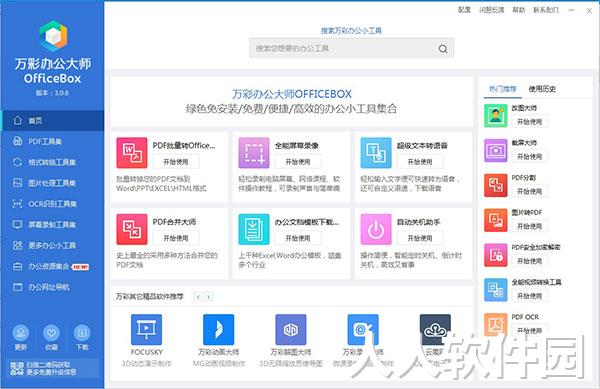Image resolution: width=600 pixels, height=389 pixels.
Task: Click the search magnifier icon
Action: click(x=443, y=49)
